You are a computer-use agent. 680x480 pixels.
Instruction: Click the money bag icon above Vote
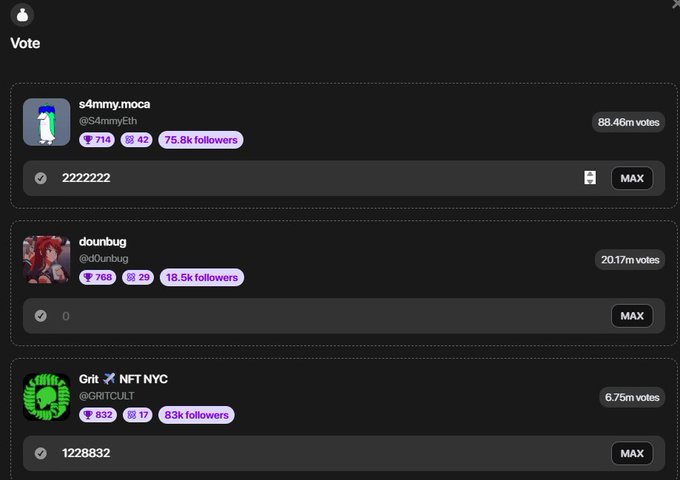pyautogui.click(x=21, y=14)
